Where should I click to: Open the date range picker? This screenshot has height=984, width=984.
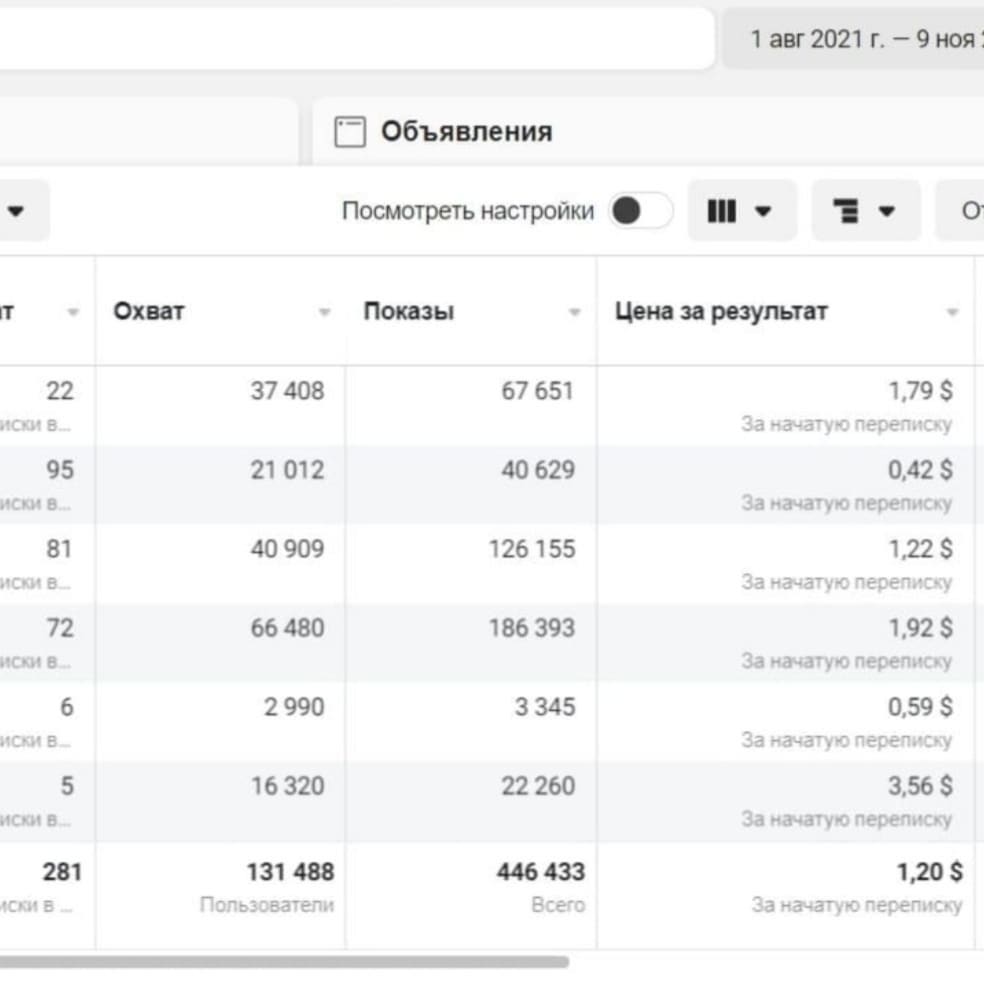pyautogui.click(x=860, y=39)
